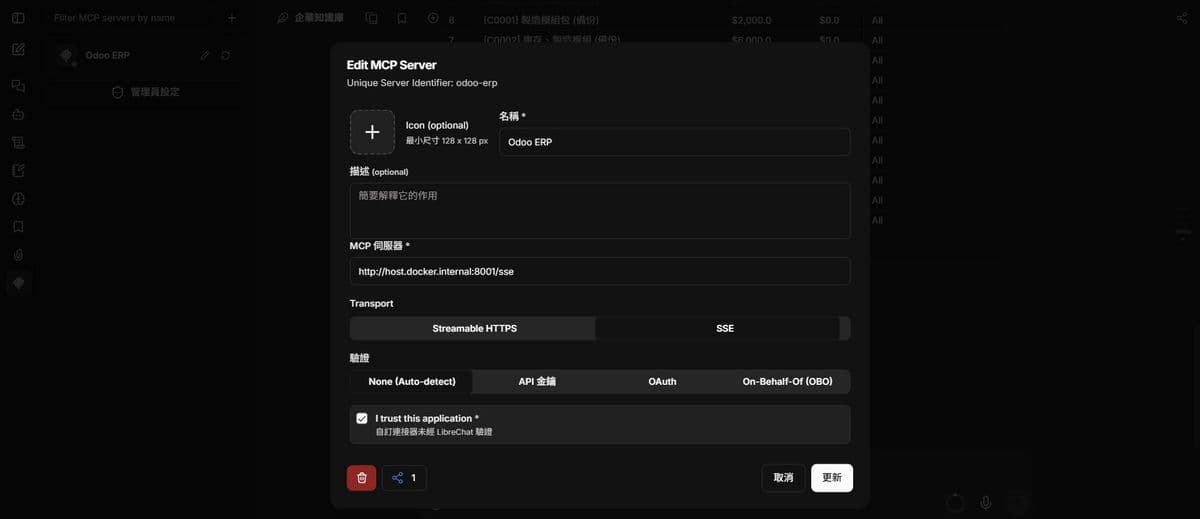Open share settings button showing 1
This screenshot has width=1200, height=519.
[404, 478]
